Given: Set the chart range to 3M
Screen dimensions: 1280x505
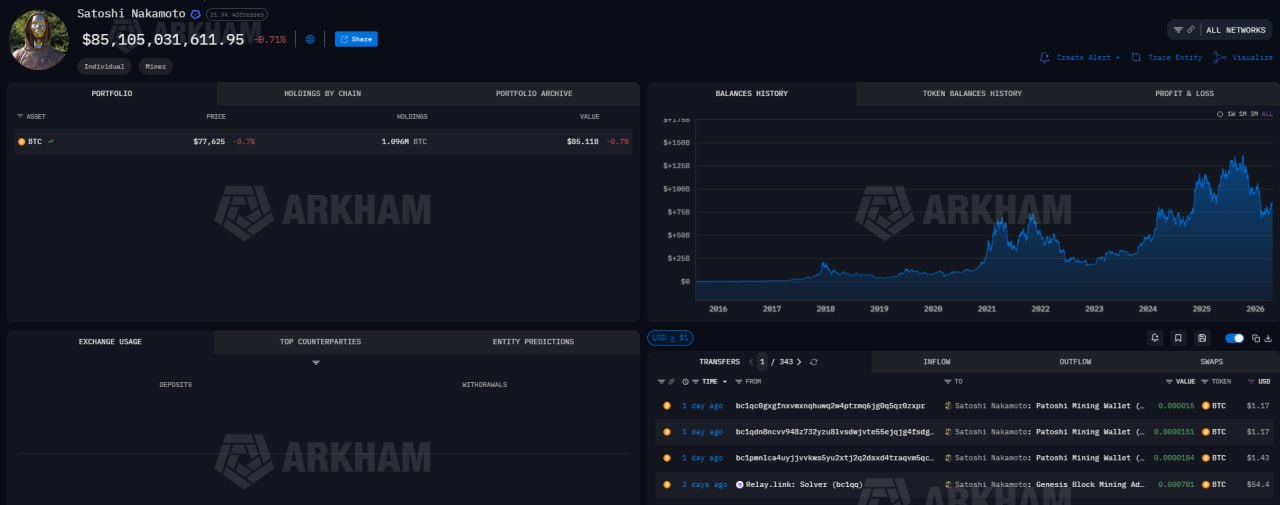Looking at the screenshot, I should click(x=1255, y=114).
